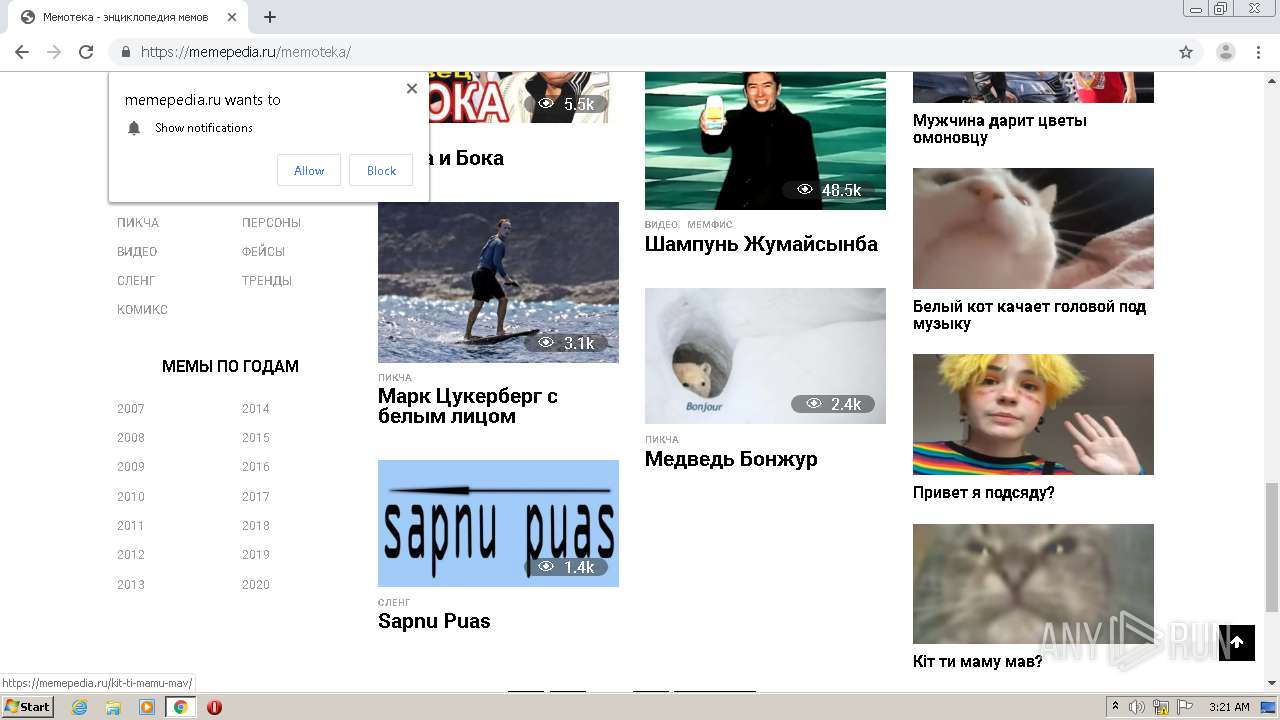Open the yellow-haired girl waving thumbnail

(x=1033, y=414)
